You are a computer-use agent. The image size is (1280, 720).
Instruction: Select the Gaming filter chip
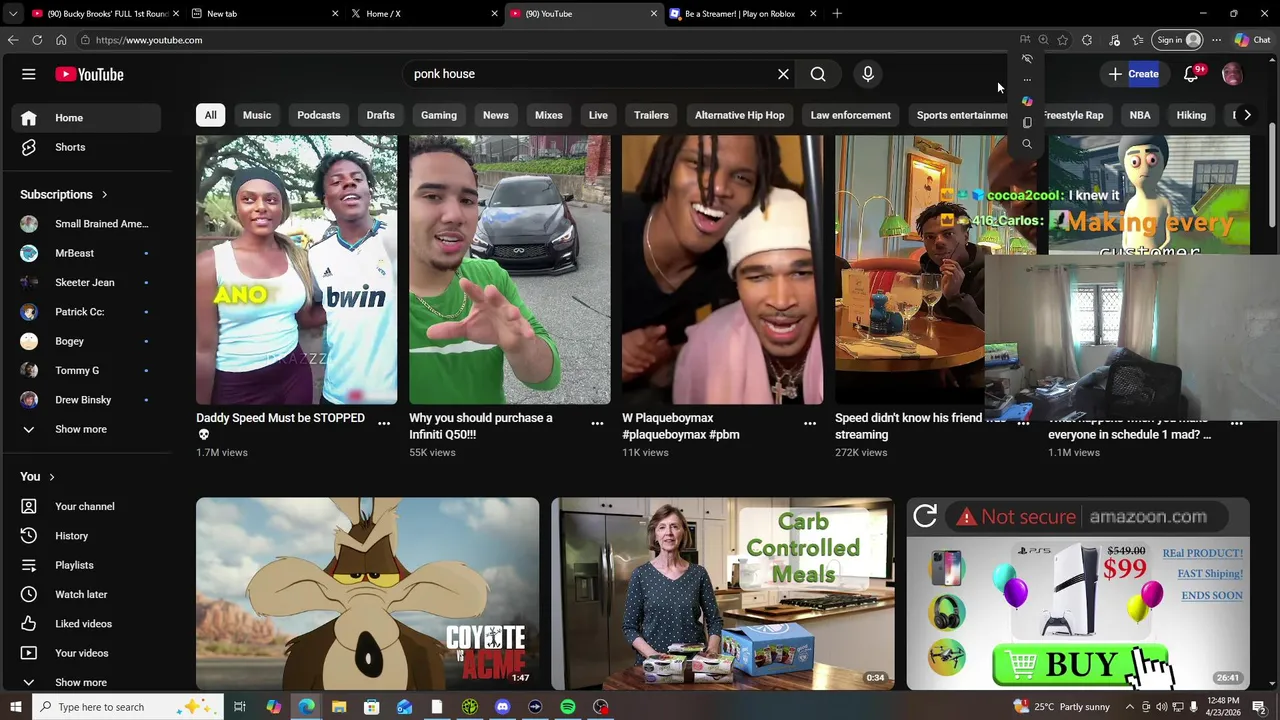point(439,115)
